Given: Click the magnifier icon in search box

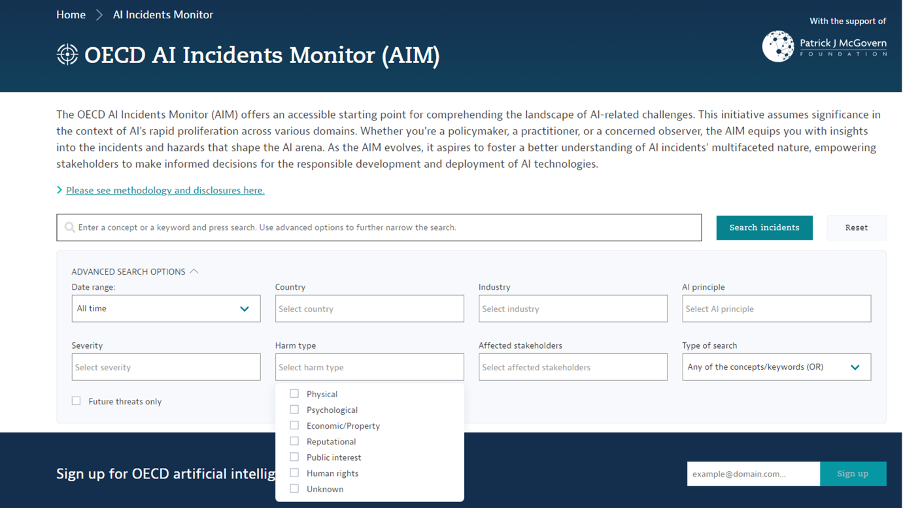Looking at the screenshot, I should [70, 227].
